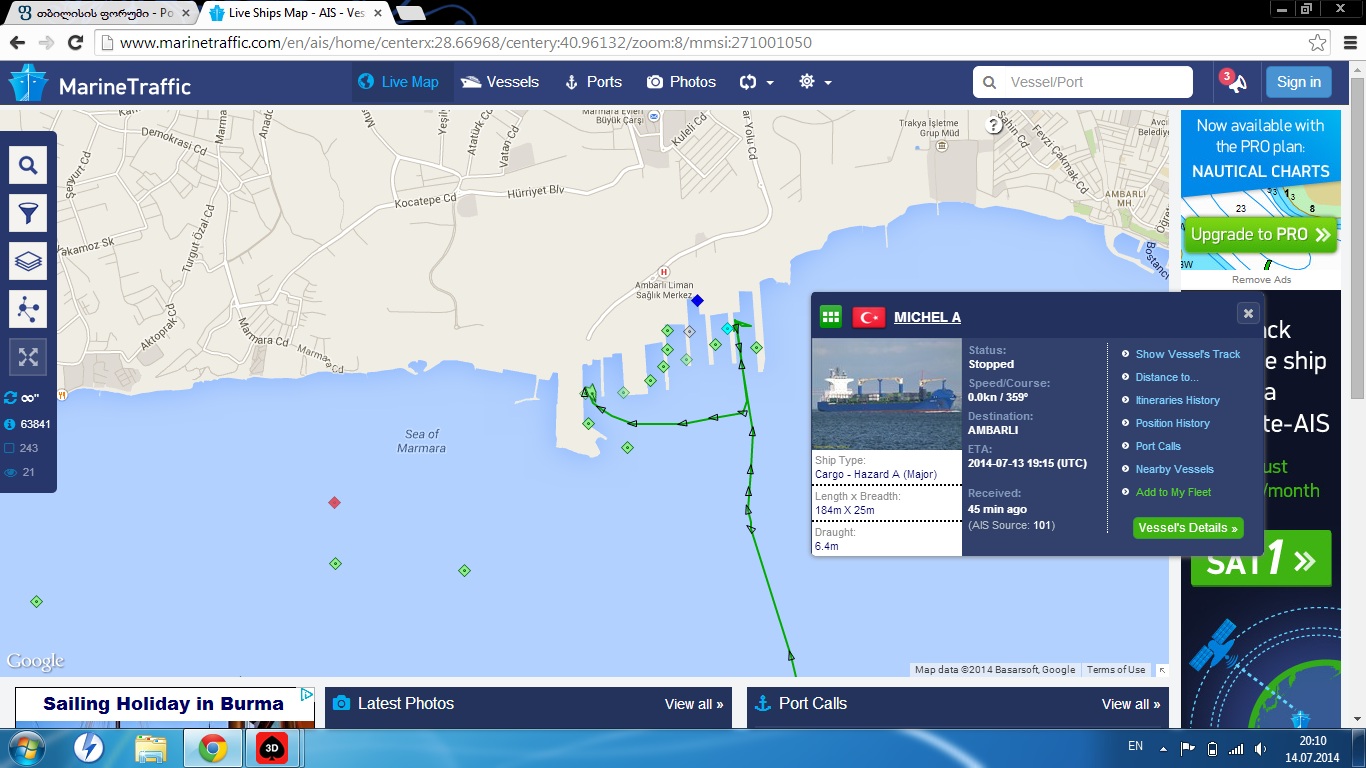Toggle fullscreen map with the expand arrows
The height and width of the screenshot is (768, 1366).
pos(28,357)
